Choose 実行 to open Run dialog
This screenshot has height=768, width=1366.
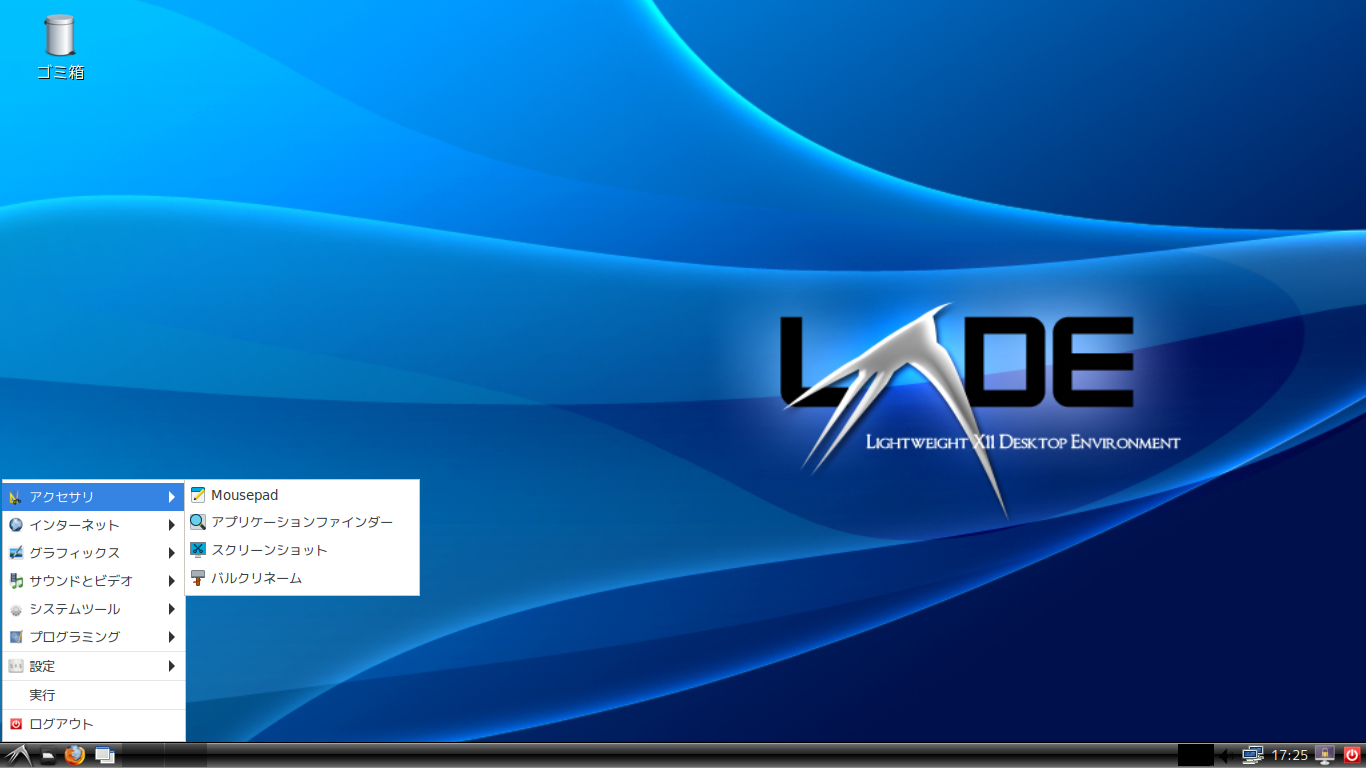[93, 695]
